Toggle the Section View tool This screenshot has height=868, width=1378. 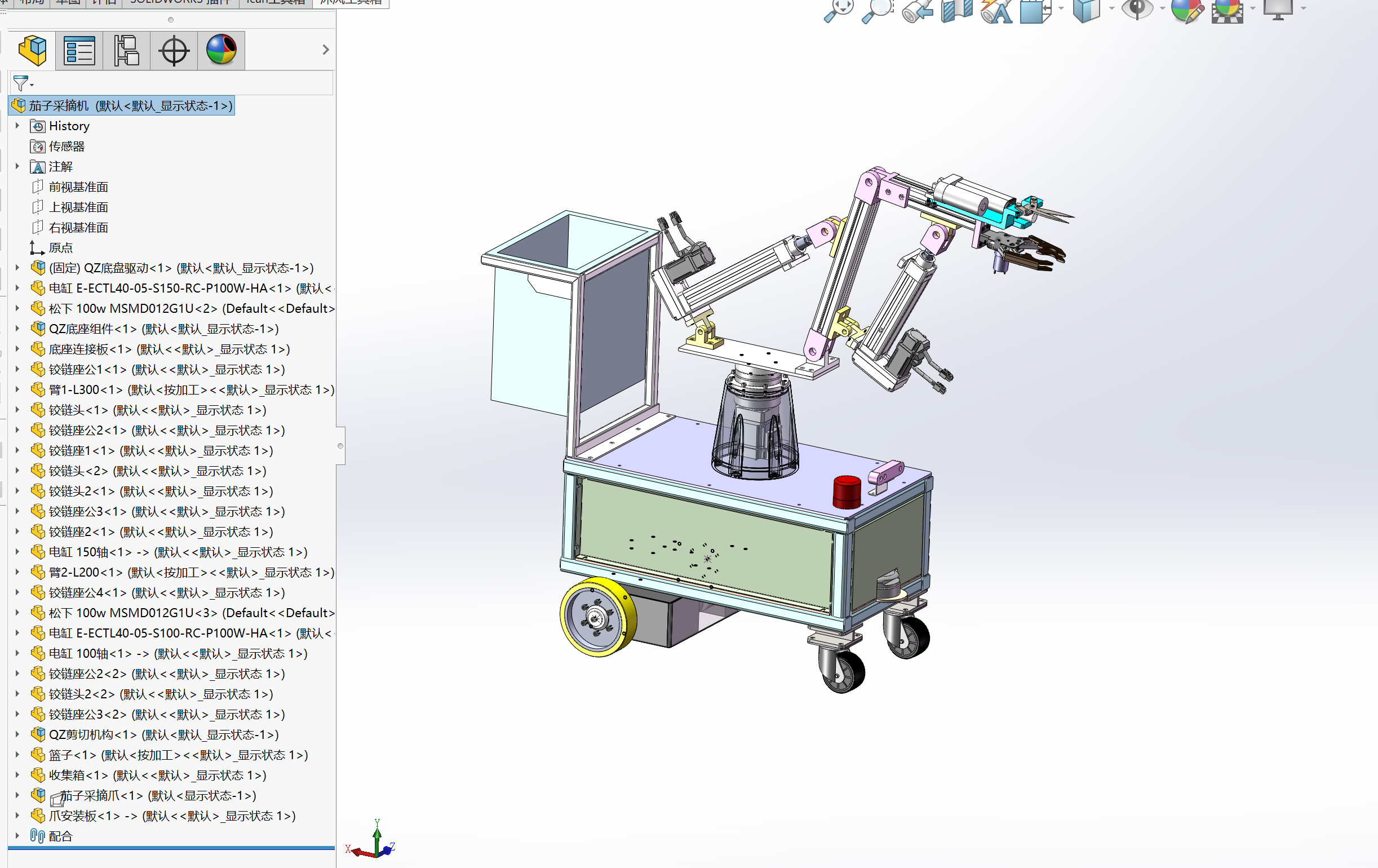pos(957,10)
